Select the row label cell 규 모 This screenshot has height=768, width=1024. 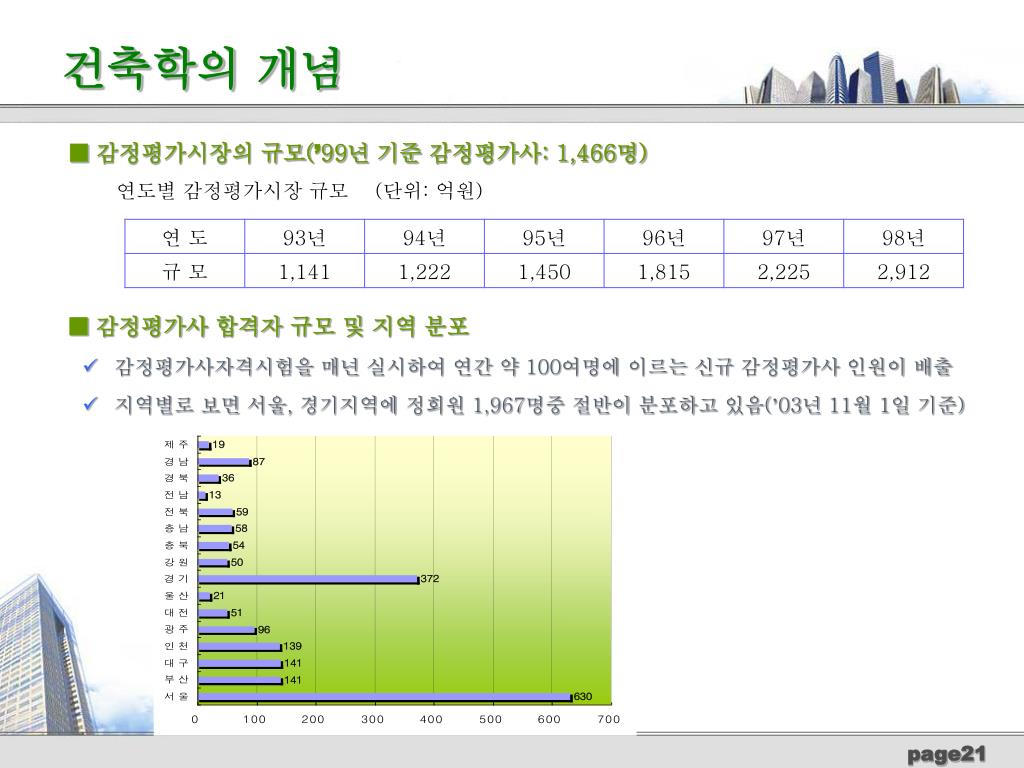(185, 271)
